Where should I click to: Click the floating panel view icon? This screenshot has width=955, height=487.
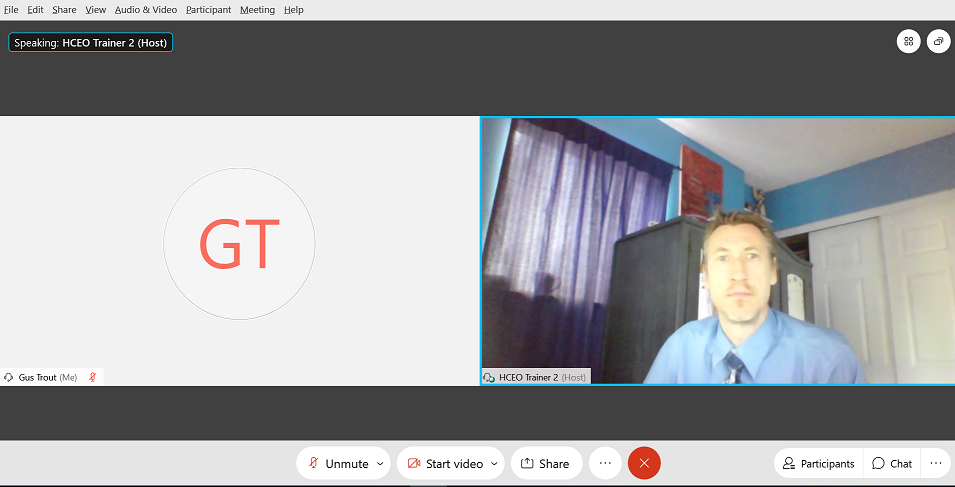938,41
